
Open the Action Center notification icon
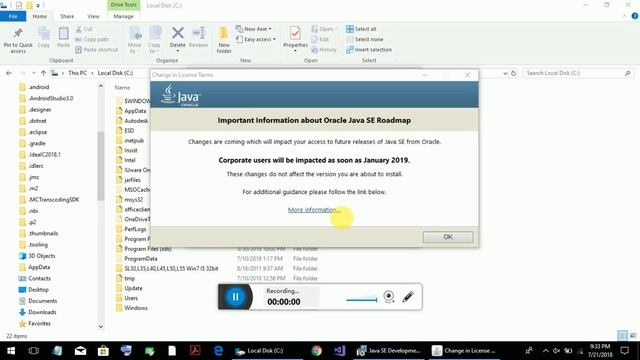tap(624, 351)
